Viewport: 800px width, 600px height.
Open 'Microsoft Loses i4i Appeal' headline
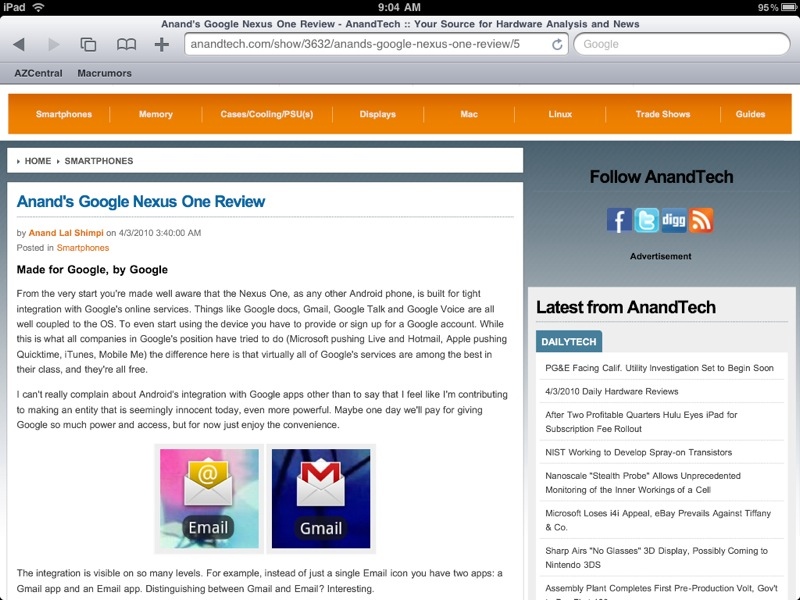(x=658, y=520)
